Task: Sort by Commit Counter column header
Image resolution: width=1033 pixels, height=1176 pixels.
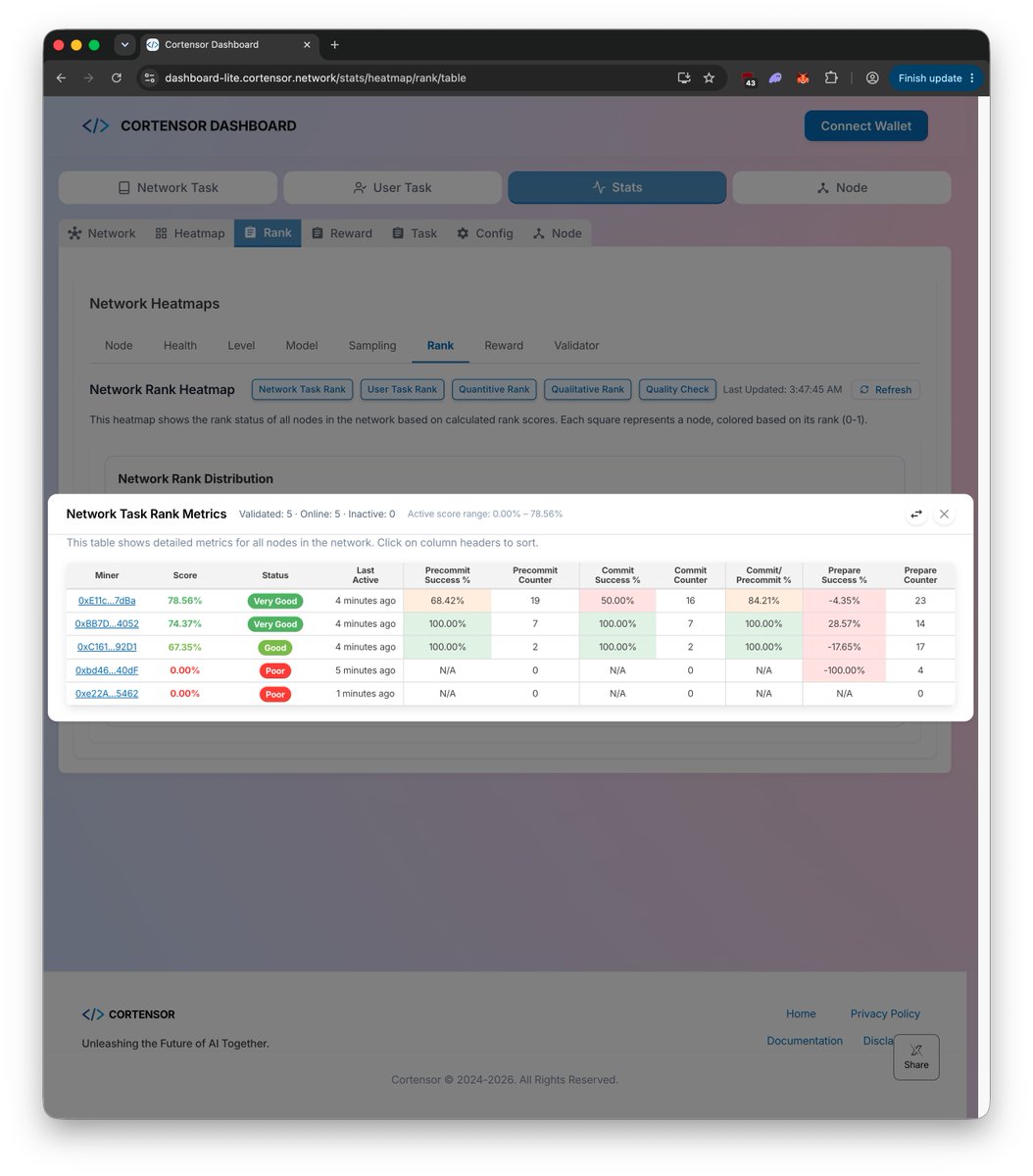Action: pyautogui.click(x=690, y=575)
